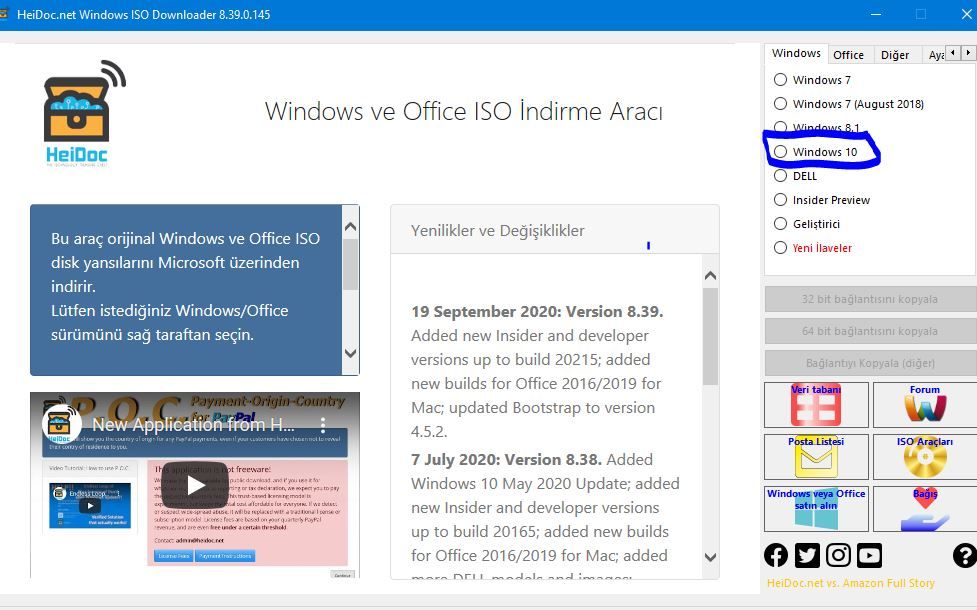Click the 7 July 2020 Version 8.38 entry
977x610 pixels.
[x=506, y=460]
